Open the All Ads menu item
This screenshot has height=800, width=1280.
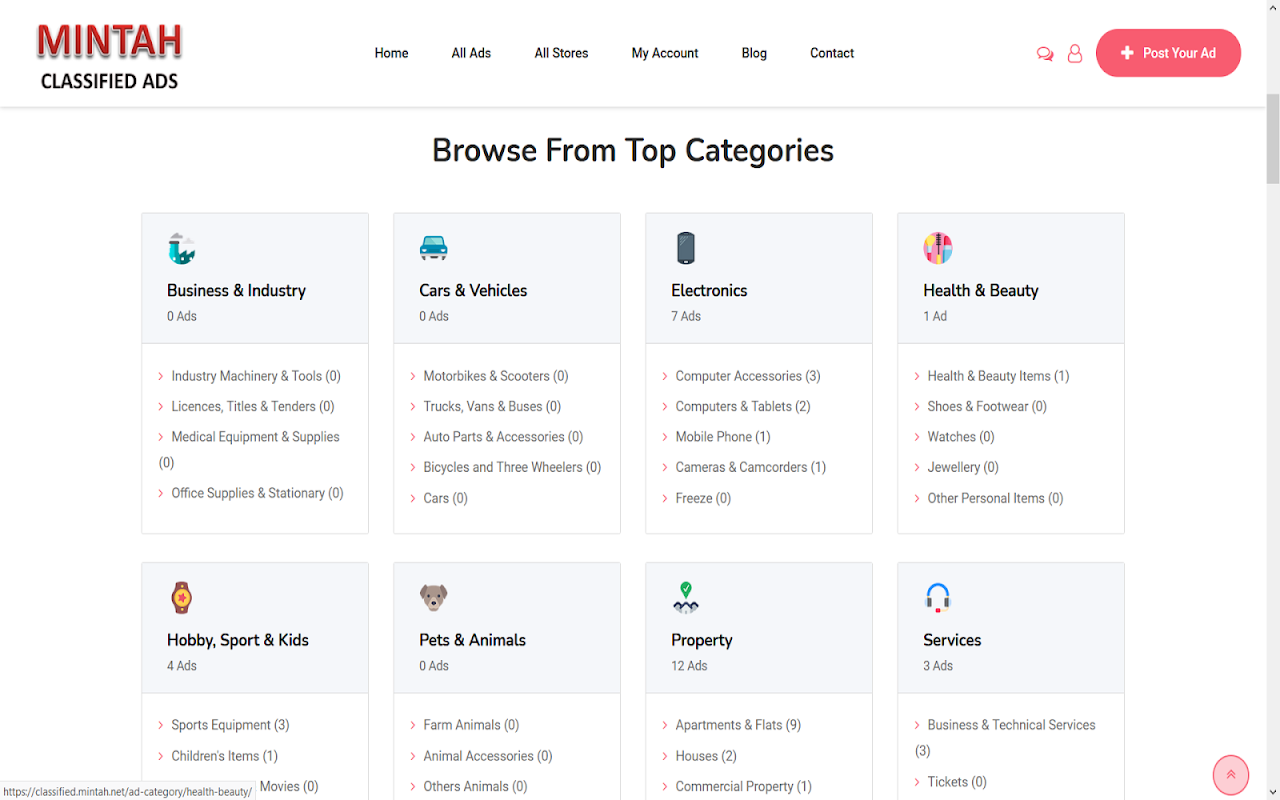pyautogui.click(x=471, y=53)
